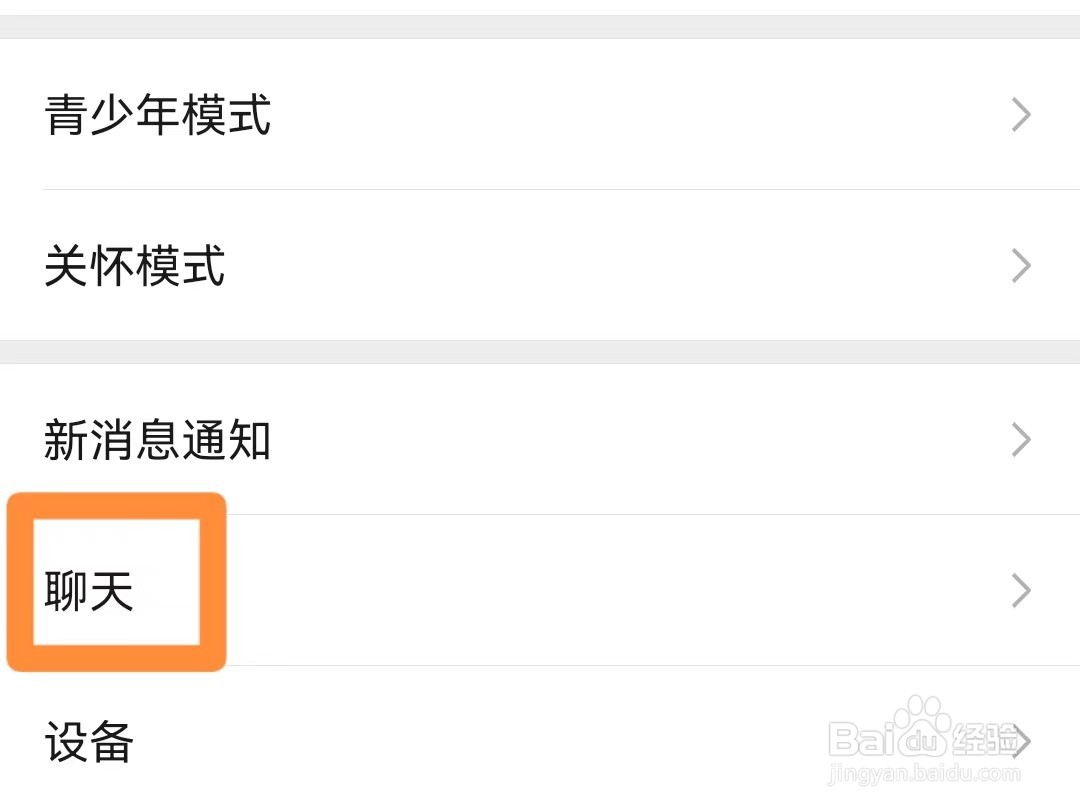Select the Chats settings chevron icon
Image resolution: width=1080 pixels, height=810 pixels.
[1021, 590]
